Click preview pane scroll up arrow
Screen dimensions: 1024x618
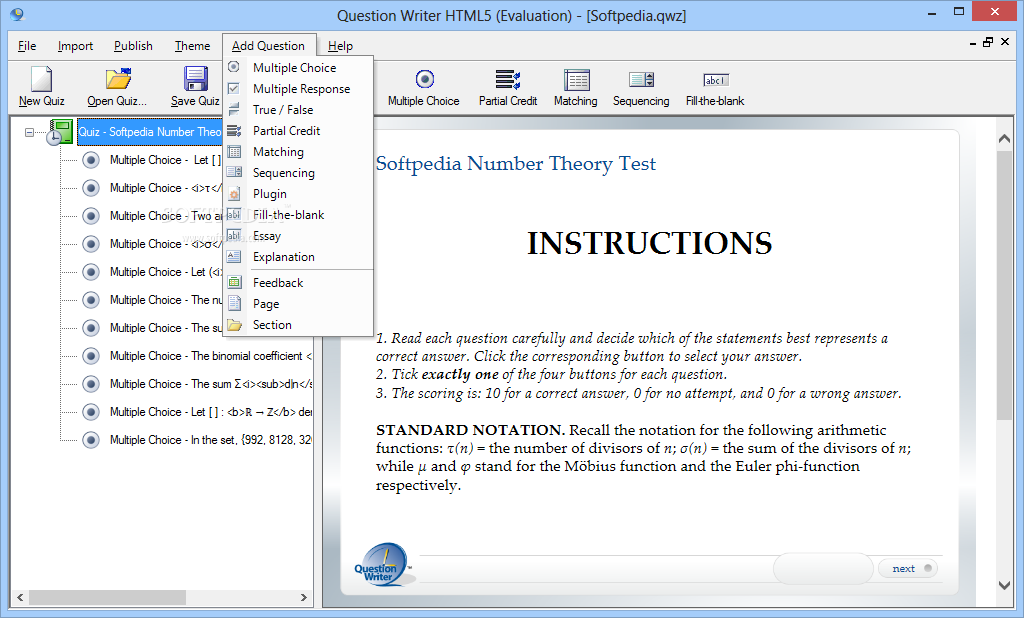1004,138
